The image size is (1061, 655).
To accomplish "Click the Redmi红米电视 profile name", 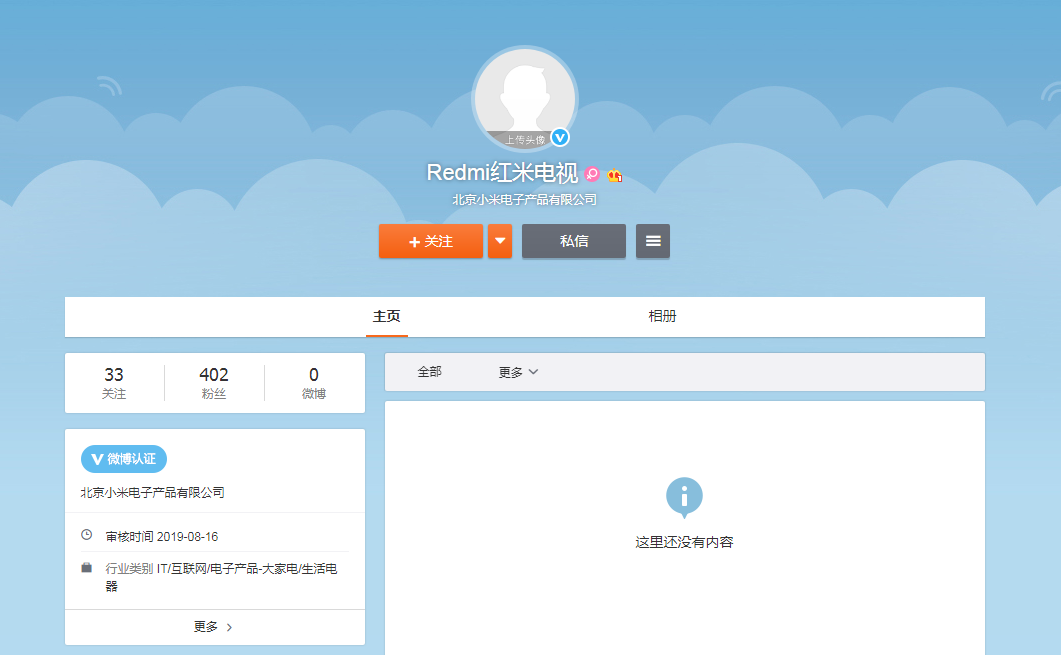I will 502,173.
